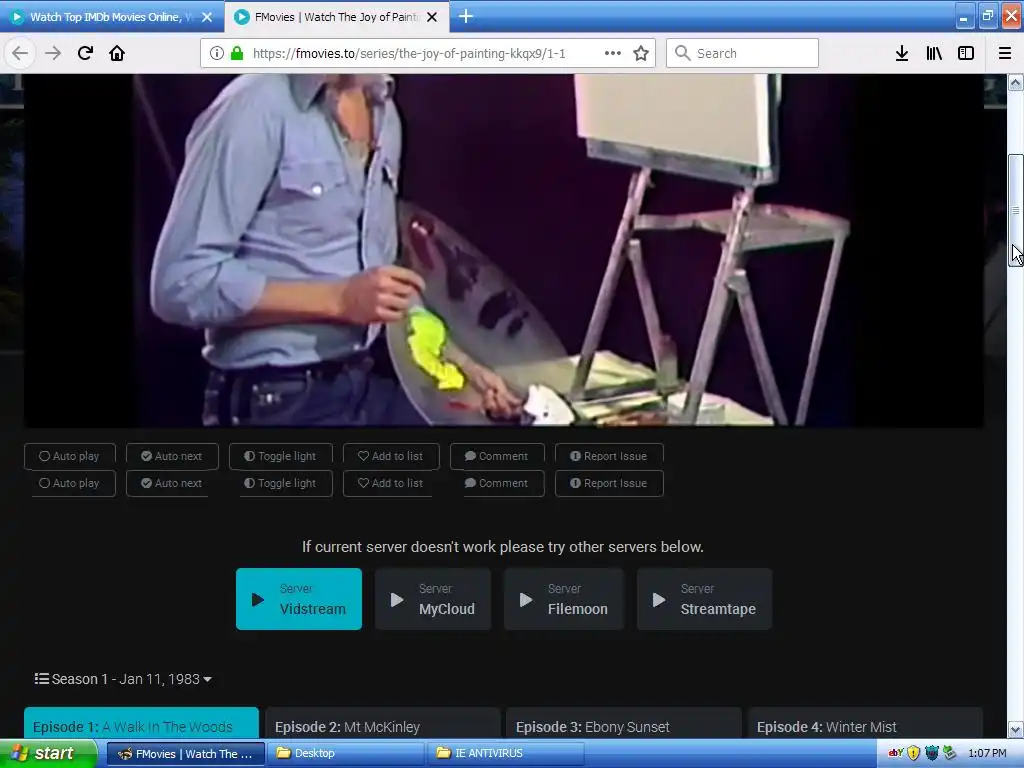Reload the FMovies page

(x=85, y=54)
